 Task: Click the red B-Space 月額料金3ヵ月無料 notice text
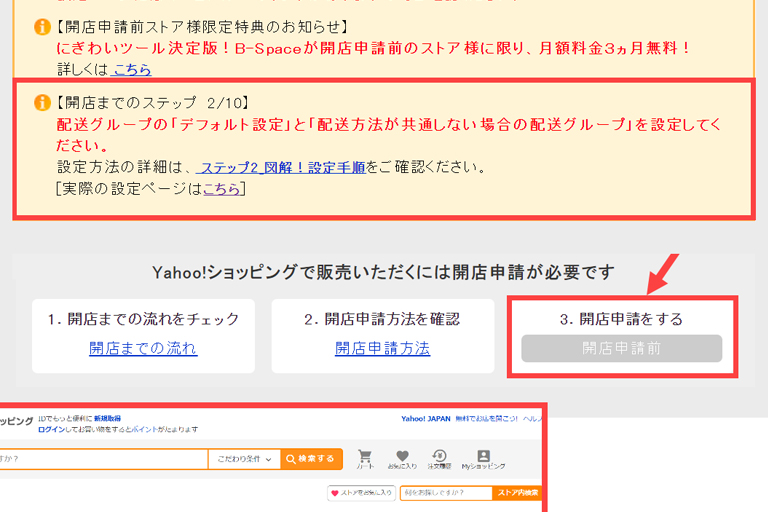click(x=373, y=48)
